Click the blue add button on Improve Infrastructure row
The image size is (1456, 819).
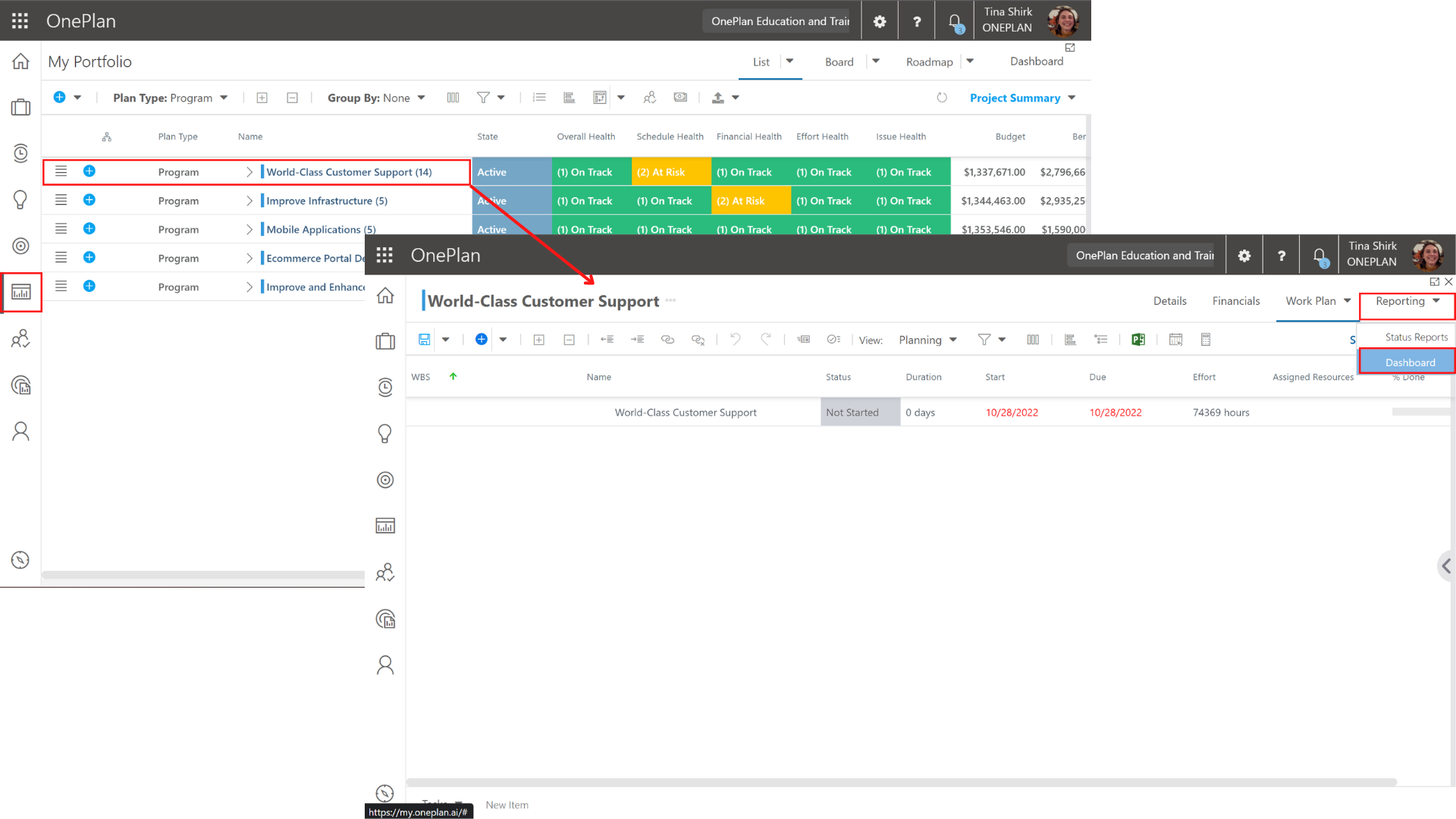point(89,200)
